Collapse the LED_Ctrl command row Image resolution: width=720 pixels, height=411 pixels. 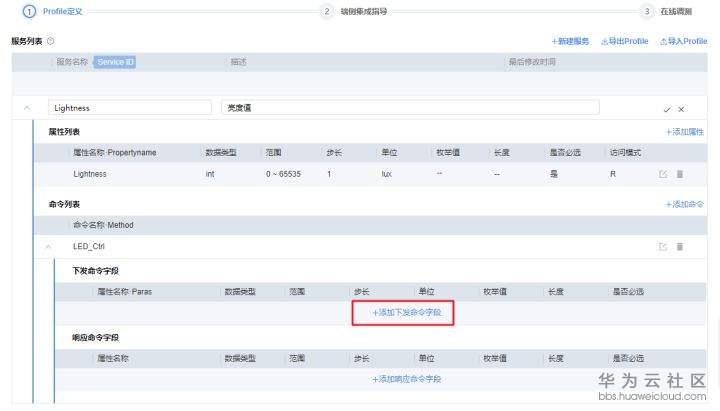(x=48, y=247)
